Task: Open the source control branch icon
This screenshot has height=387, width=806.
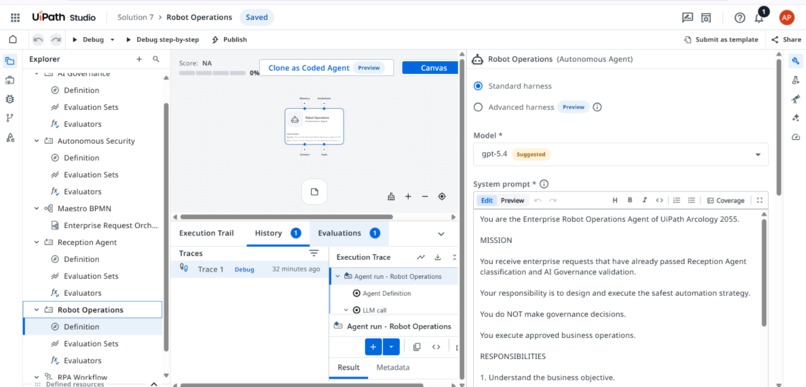Action: (x=9, y=118)
